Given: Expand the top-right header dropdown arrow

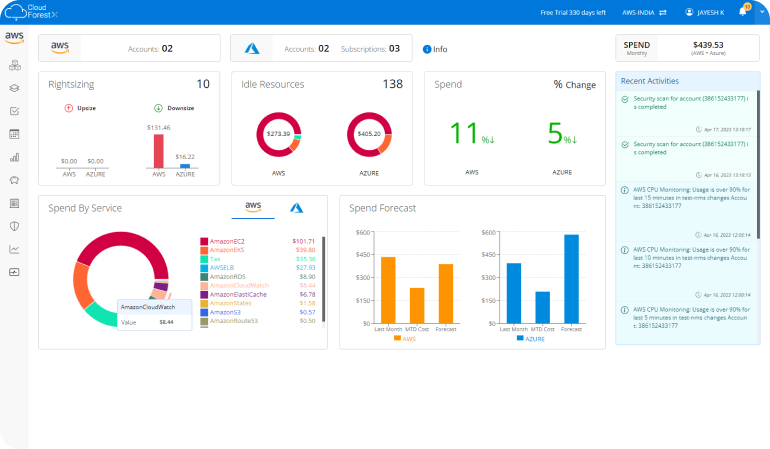Looking at the screenshot, I should pos(762,12).
